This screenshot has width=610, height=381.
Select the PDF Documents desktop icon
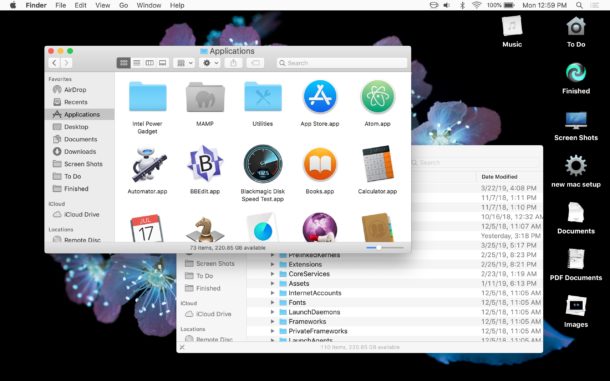pos(576,260)
